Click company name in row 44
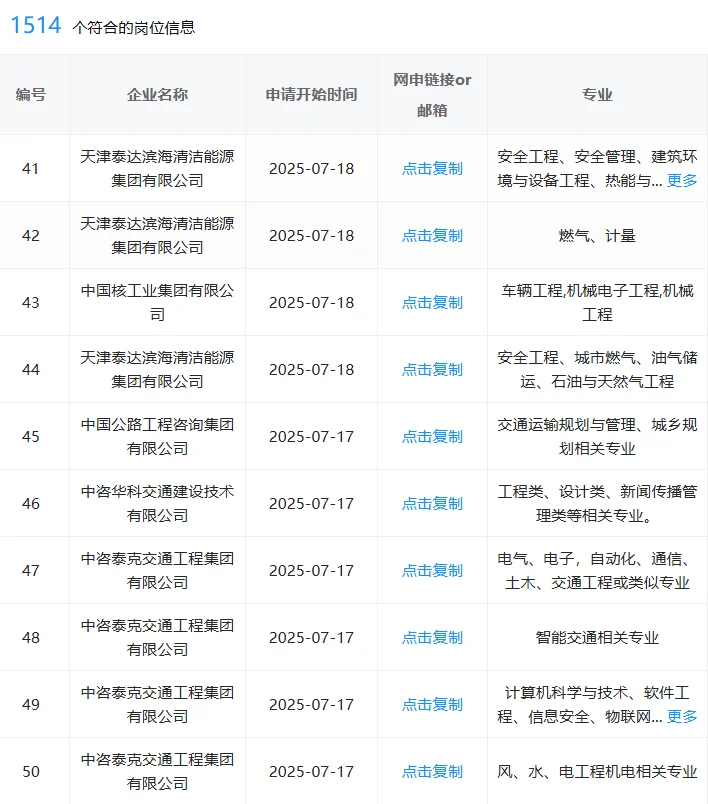This screenshot has height=804, width=708. (157, 370)
